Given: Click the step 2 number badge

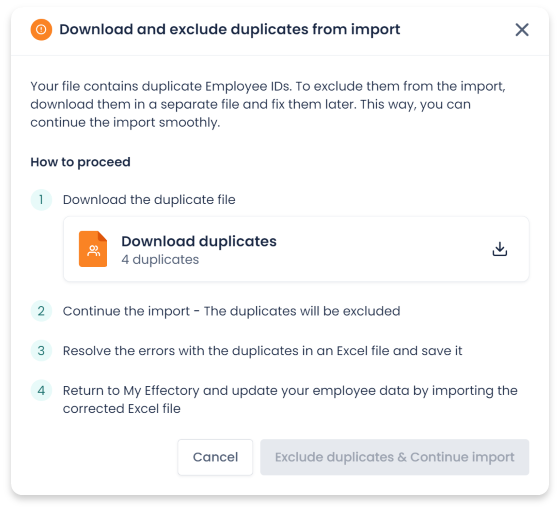Looking at the screenshot, I should point(41,311).
